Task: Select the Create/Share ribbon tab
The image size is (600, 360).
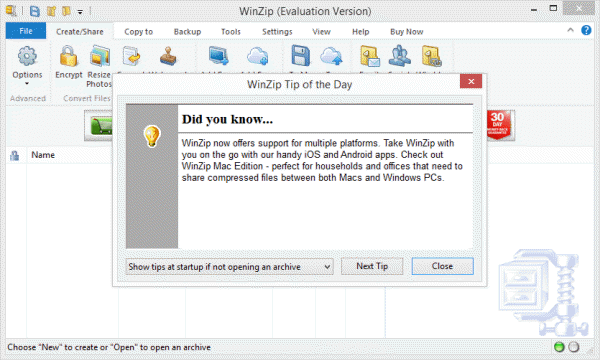Action: [x=80, y=31]
